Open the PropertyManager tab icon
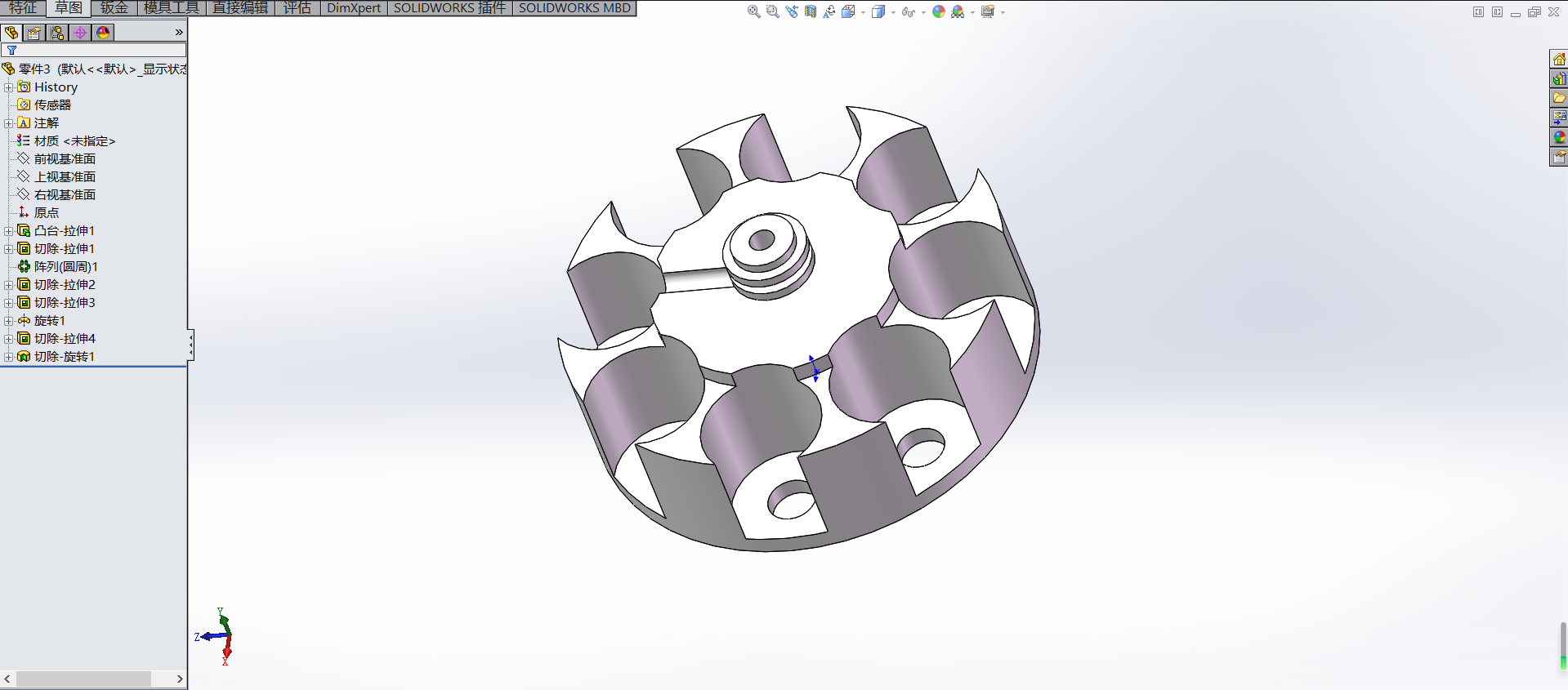This screenshot has width=1568, height=690. click(34, 33)
